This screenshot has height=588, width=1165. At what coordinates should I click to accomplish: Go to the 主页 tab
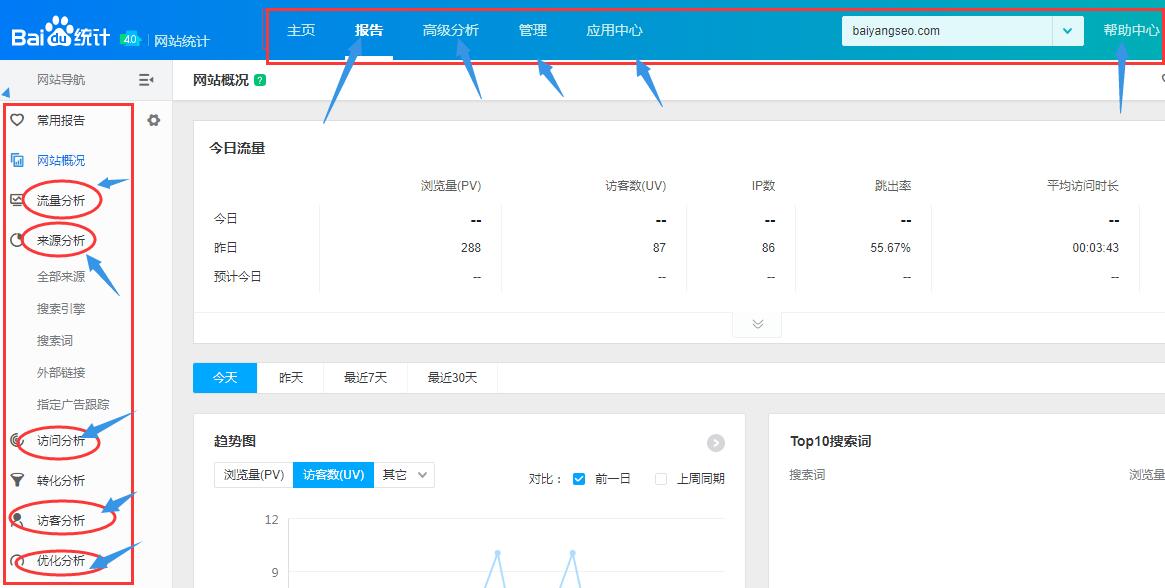[x=301, y=30]
